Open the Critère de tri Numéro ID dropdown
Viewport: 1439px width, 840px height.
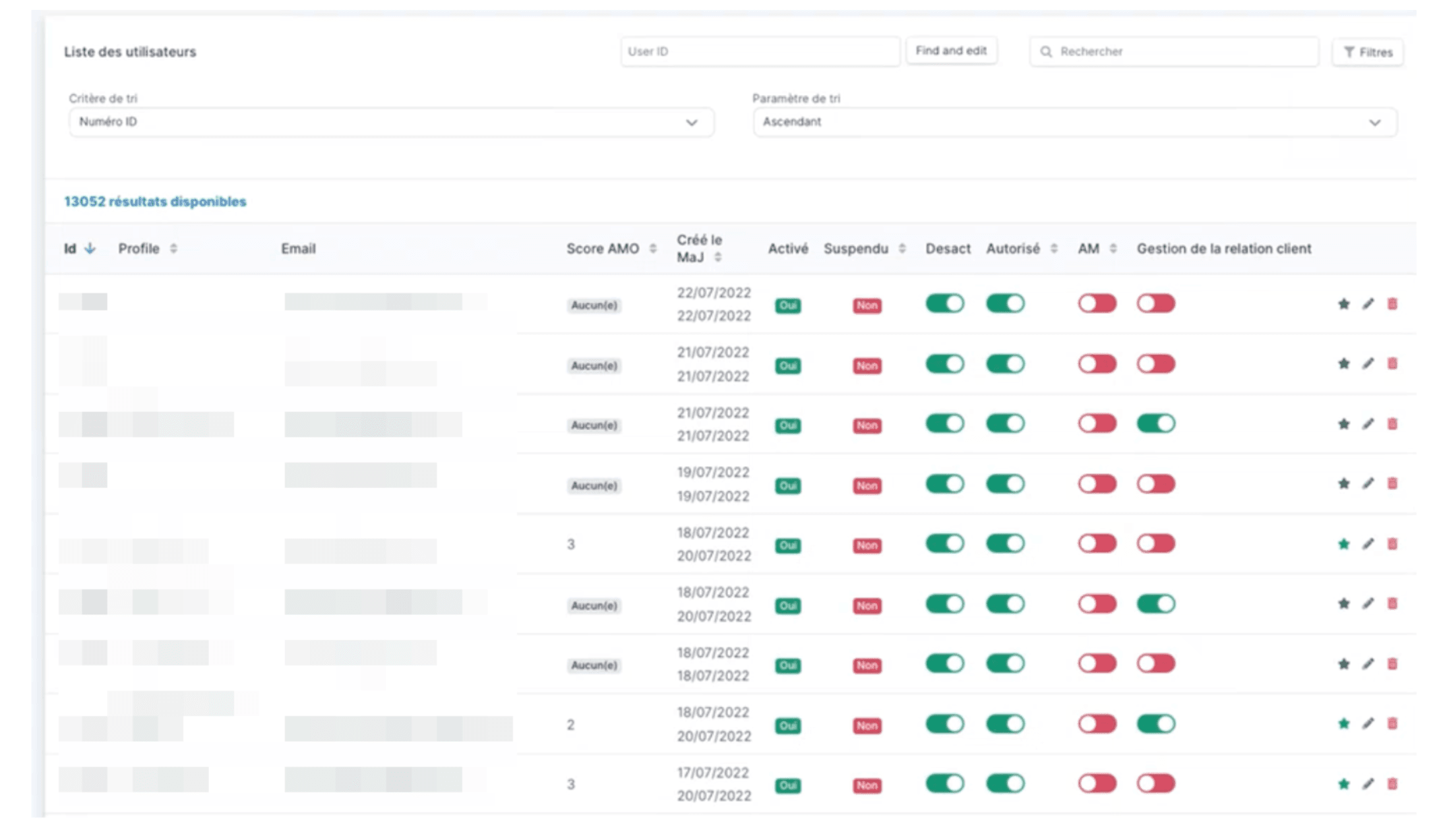point(391,122)
